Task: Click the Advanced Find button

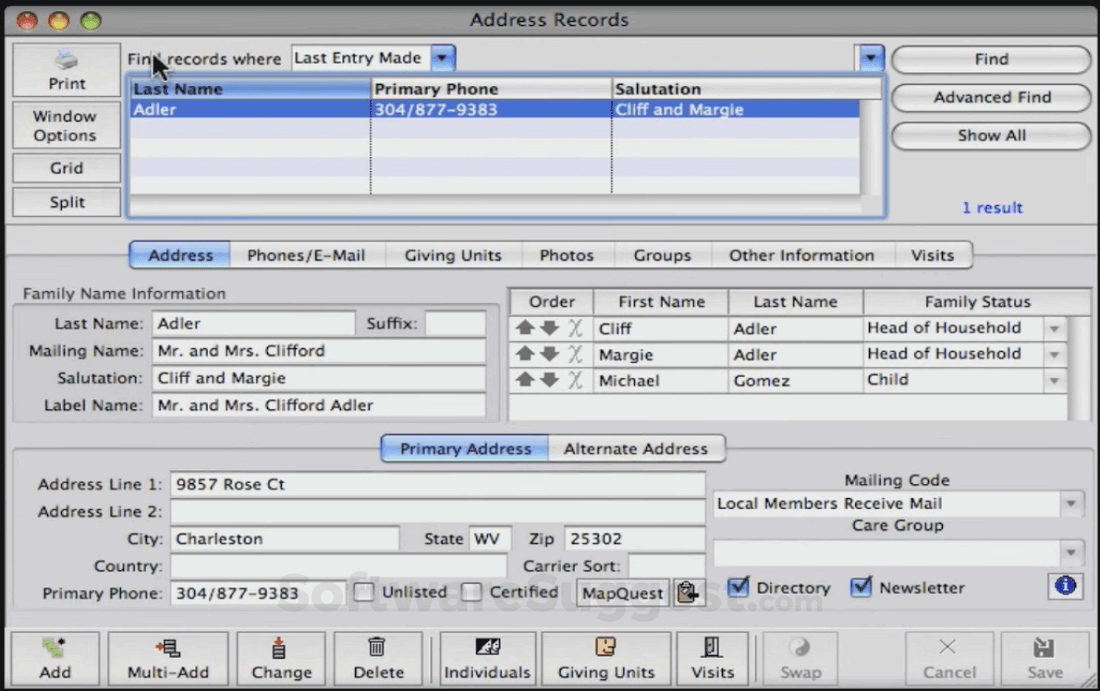Action: pos(990,97)
